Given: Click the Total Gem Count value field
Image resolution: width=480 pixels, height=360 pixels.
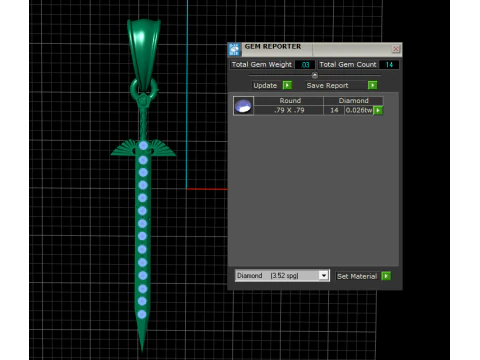Looking at the screenshot, I should (x=389, y=65).
